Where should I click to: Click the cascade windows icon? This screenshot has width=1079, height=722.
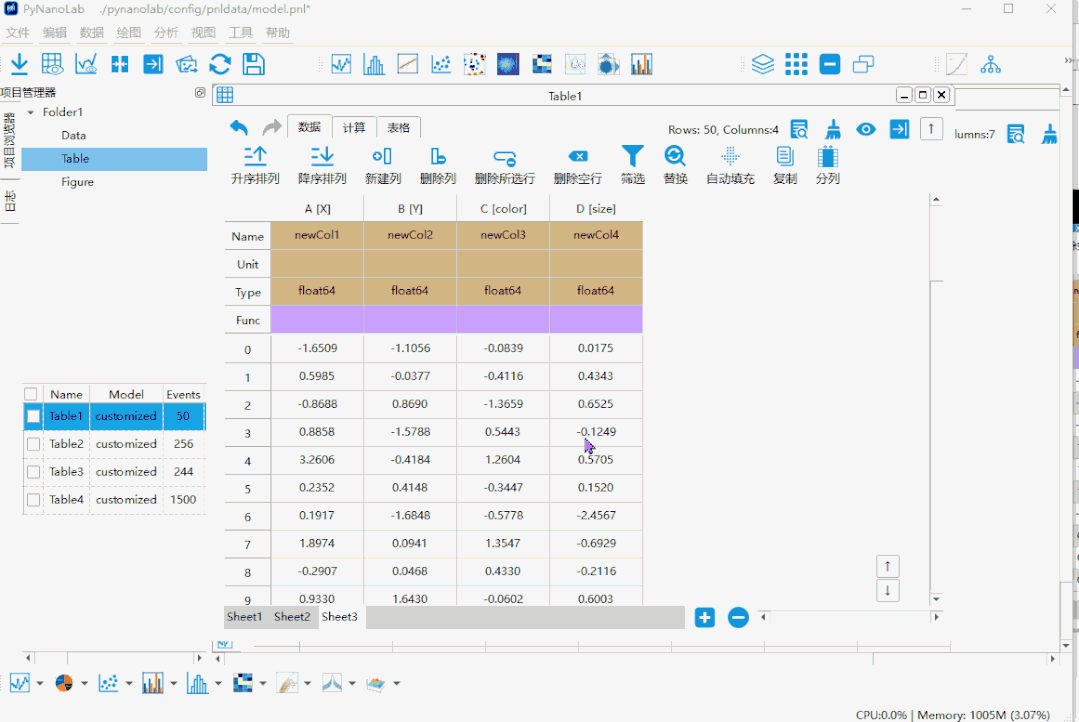pyautogui.click(x=863, y=64)
